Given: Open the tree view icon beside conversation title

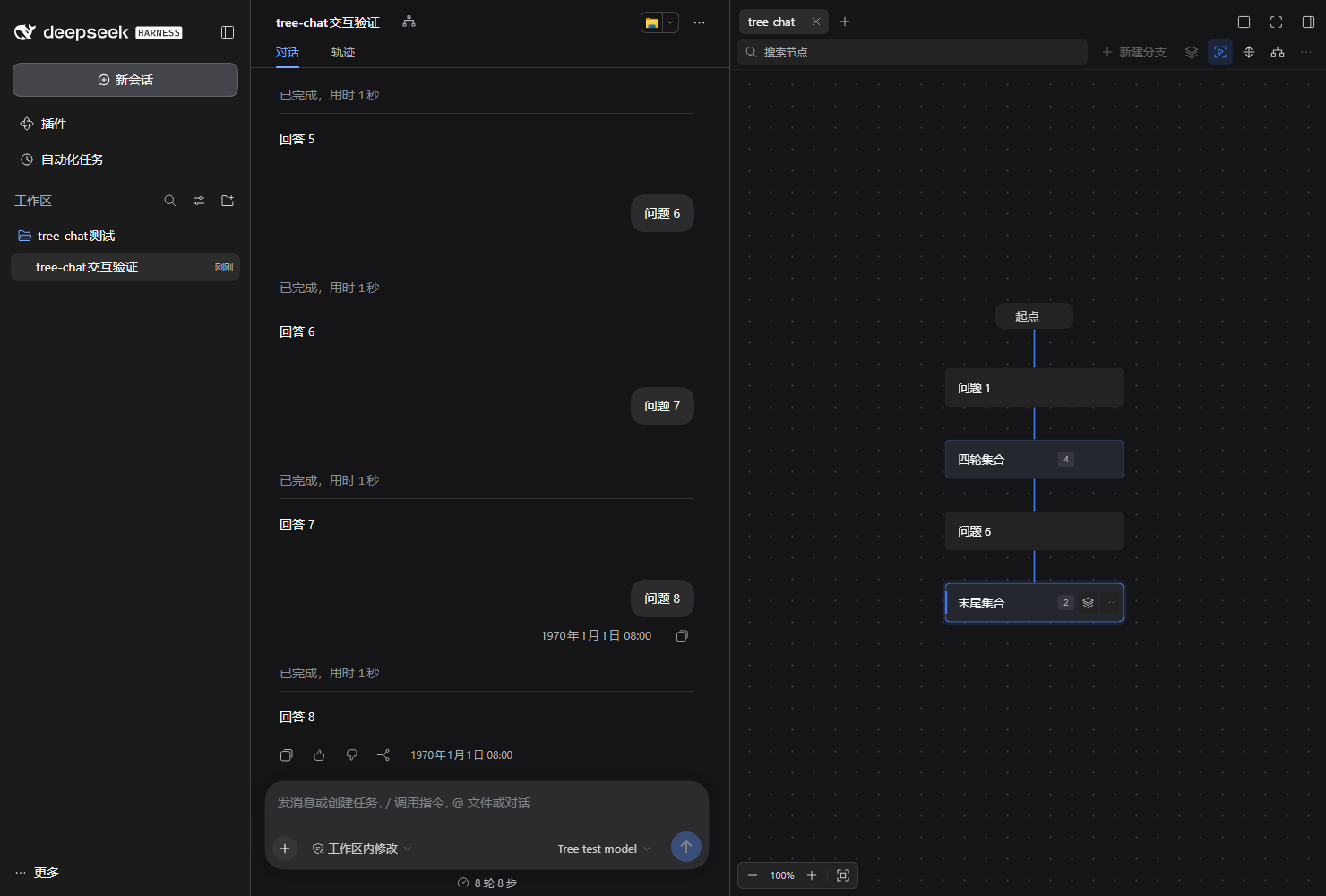Looking at the screenshot, I should [x=409, y=22].
